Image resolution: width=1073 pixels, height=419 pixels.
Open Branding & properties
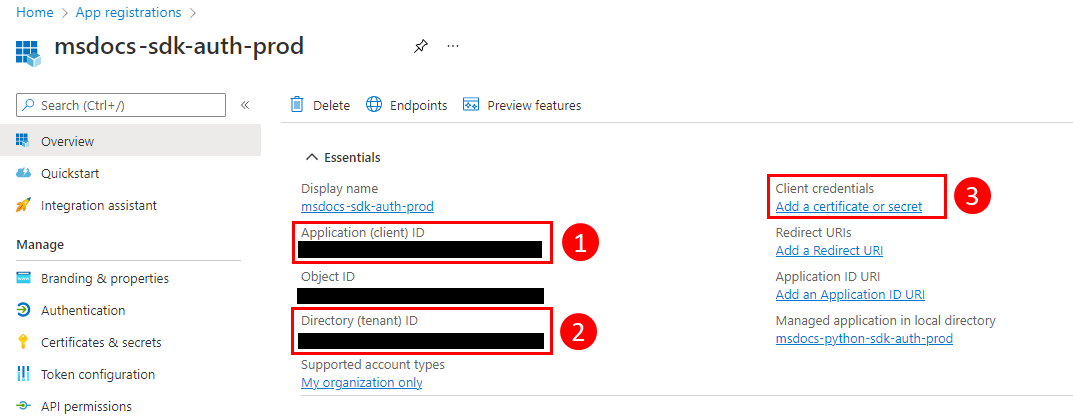(x=105, y=279)
